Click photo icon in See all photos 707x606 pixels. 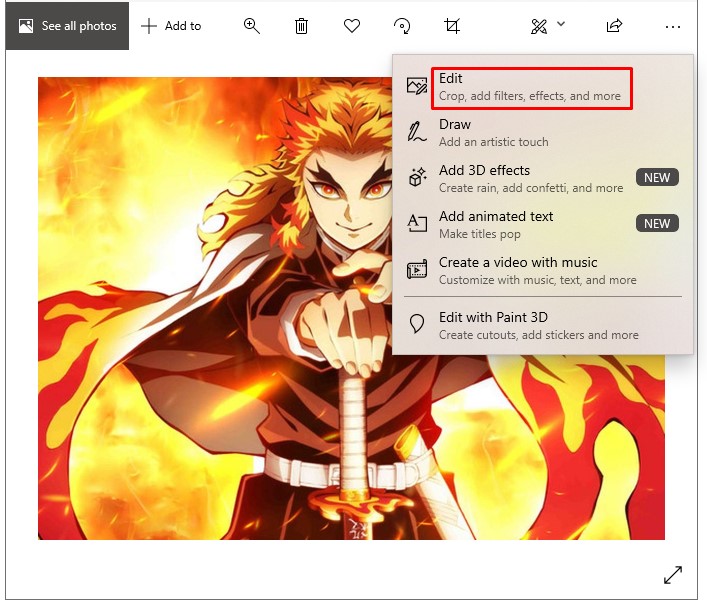pyautogui.click(x=26, y=26)
